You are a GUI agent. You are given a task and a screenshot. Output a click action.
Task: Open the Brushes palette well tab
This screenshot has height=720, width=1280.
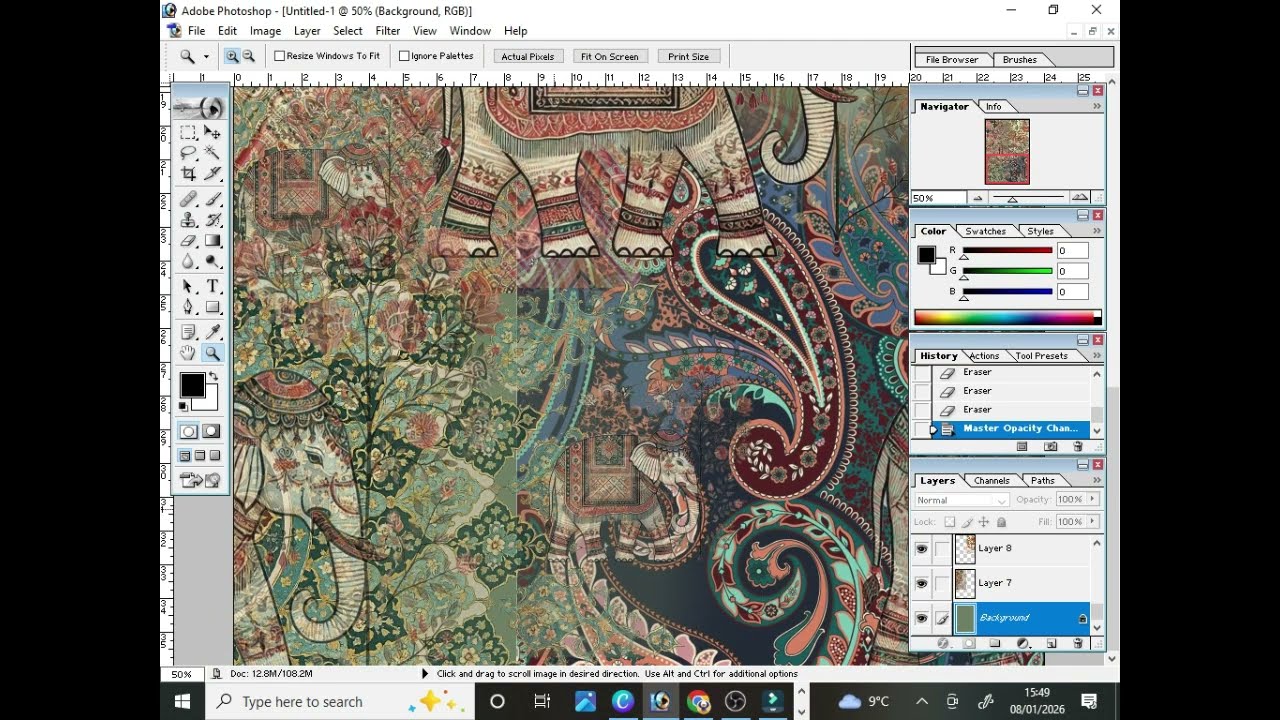pos(1020,60)
